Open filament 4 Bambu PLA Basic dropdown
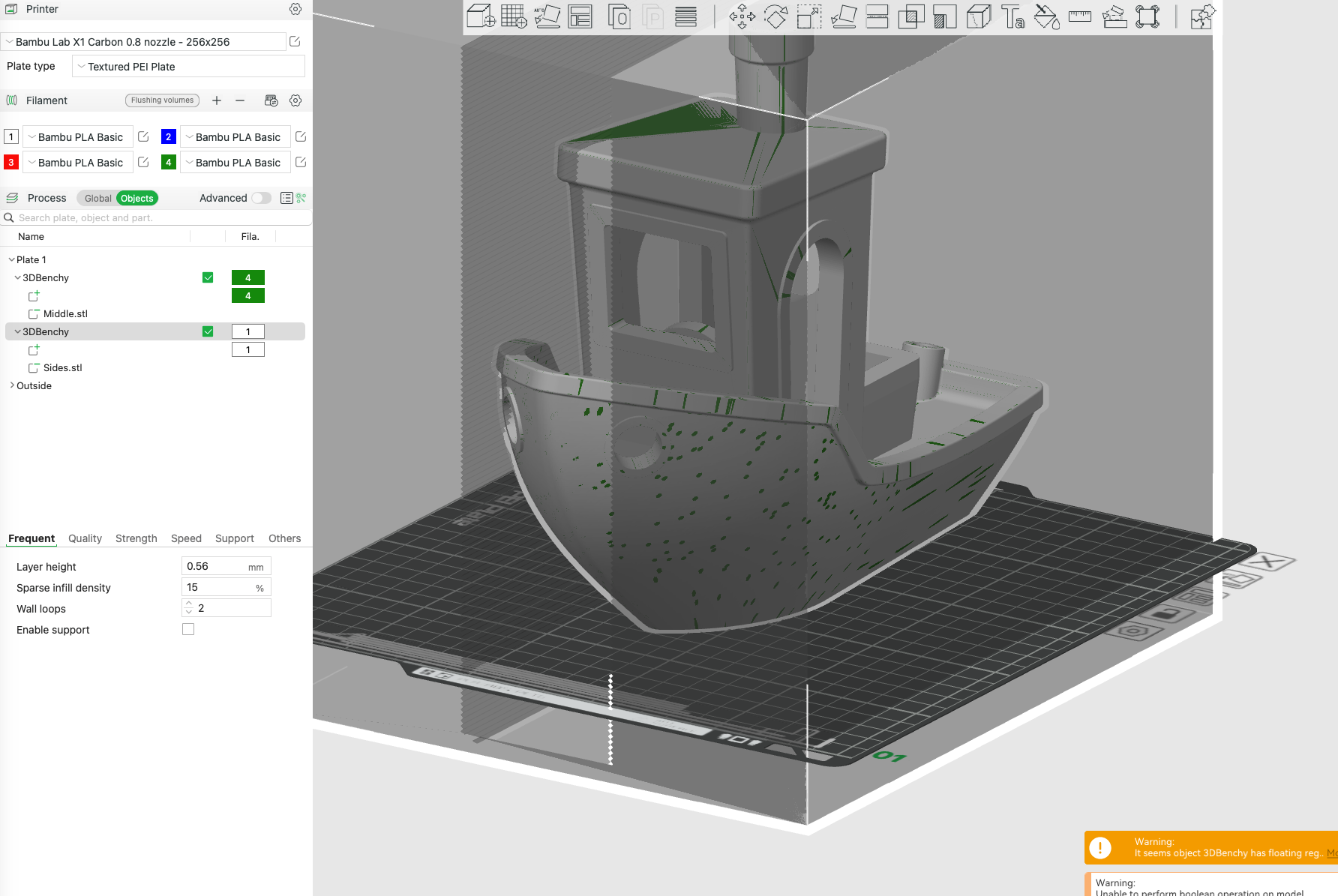The height and width of the screenshot is (896, 1338). (235, 163)
